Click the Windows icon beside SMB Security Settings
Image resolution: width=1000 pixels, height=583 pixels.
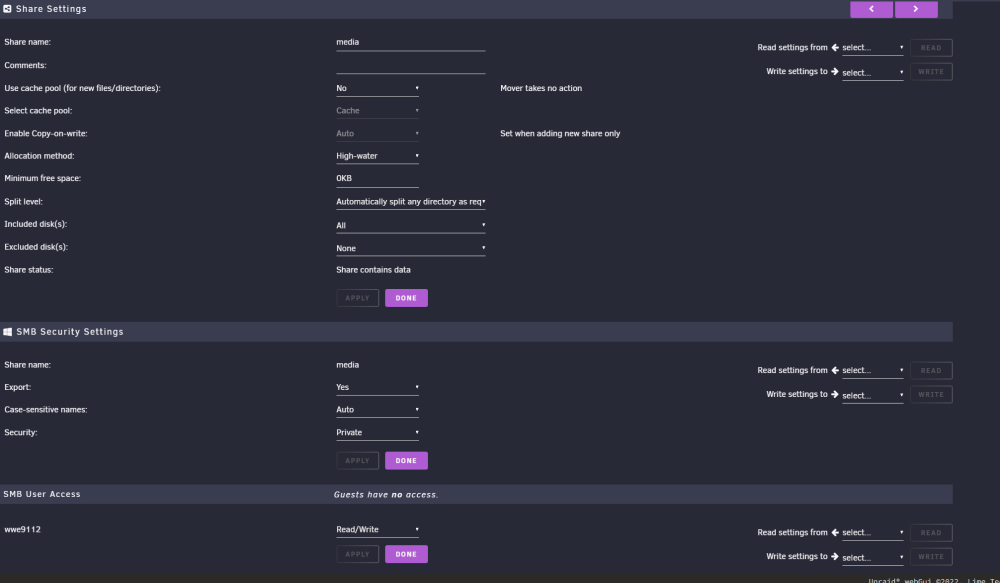pyautogui.click(x=8, y=332)
